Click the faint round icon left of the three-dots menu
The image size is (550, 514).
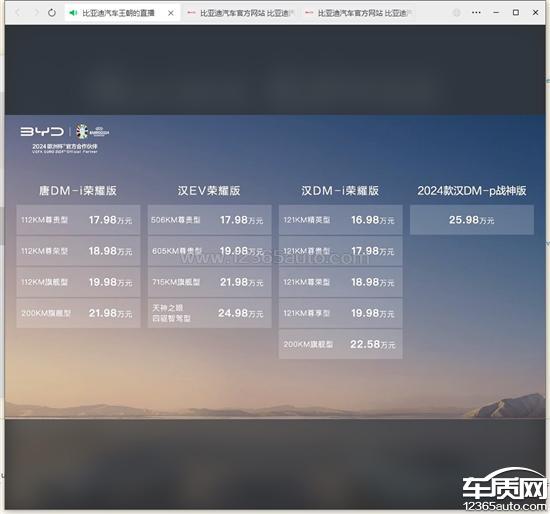[456, 13]
